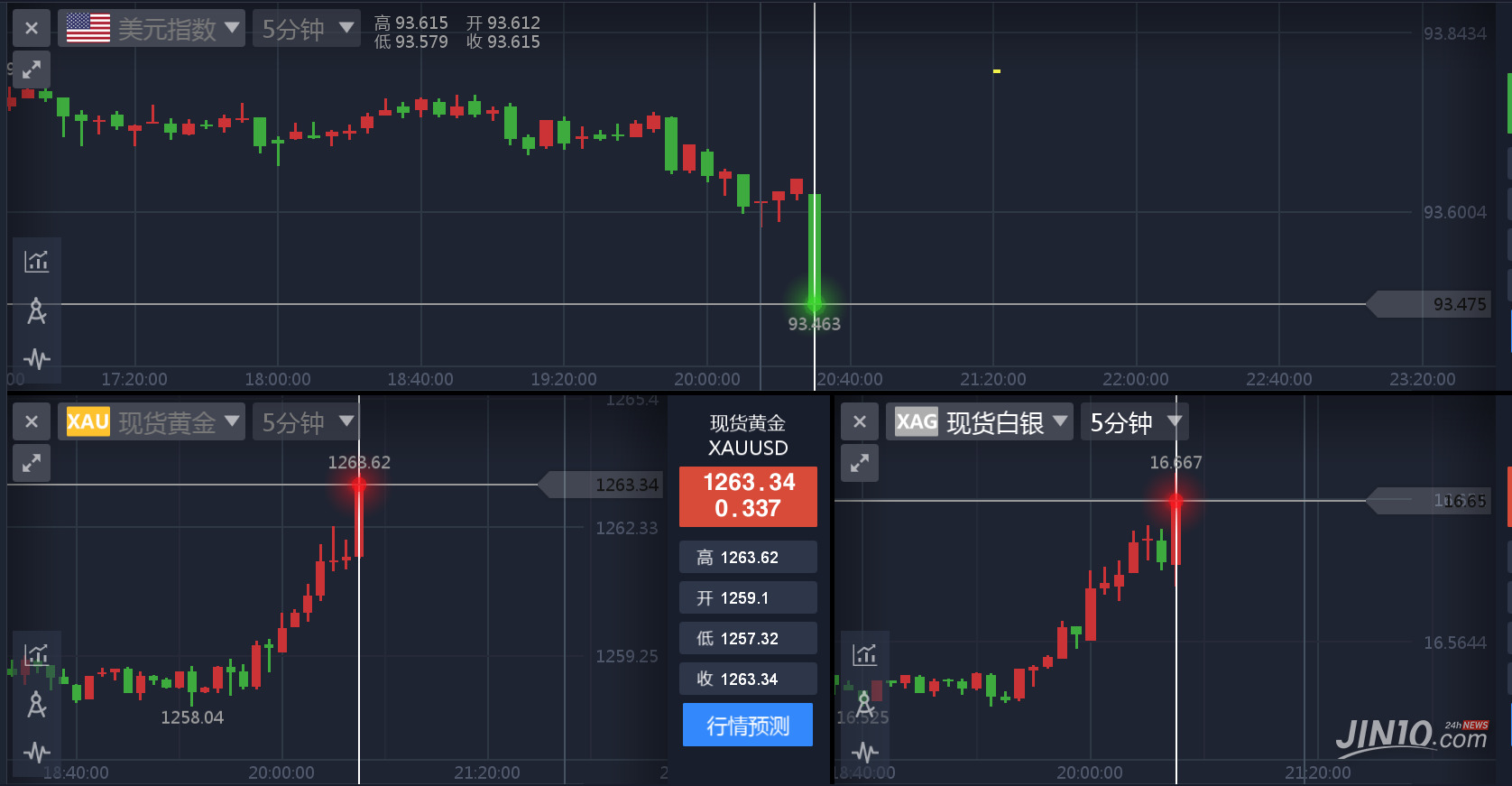Open 5分钟 interval dropdown in gold chart

[307, 421]
